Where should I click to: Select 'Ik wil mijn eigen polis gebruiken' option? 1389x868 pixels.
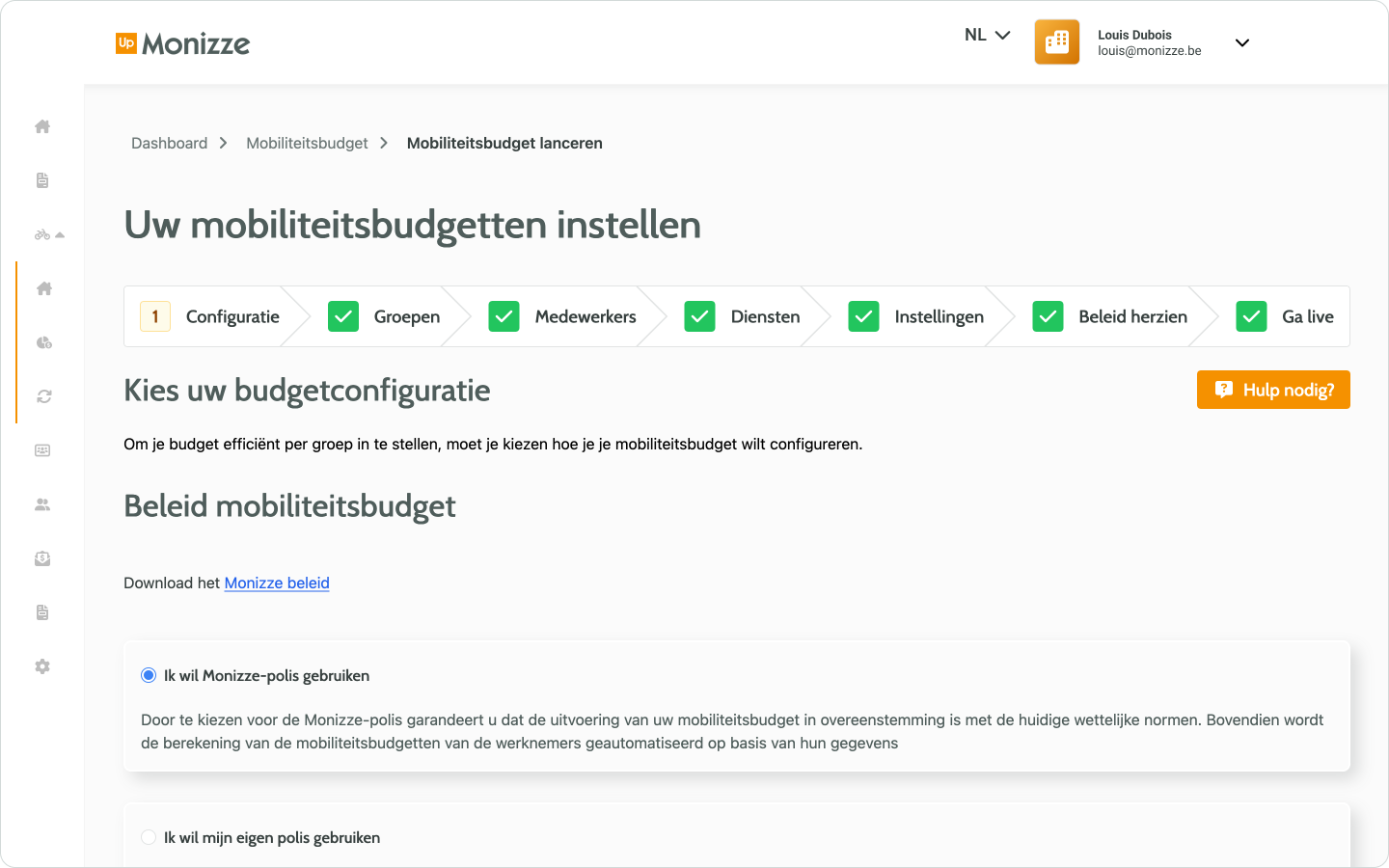[x=149, y=837]
